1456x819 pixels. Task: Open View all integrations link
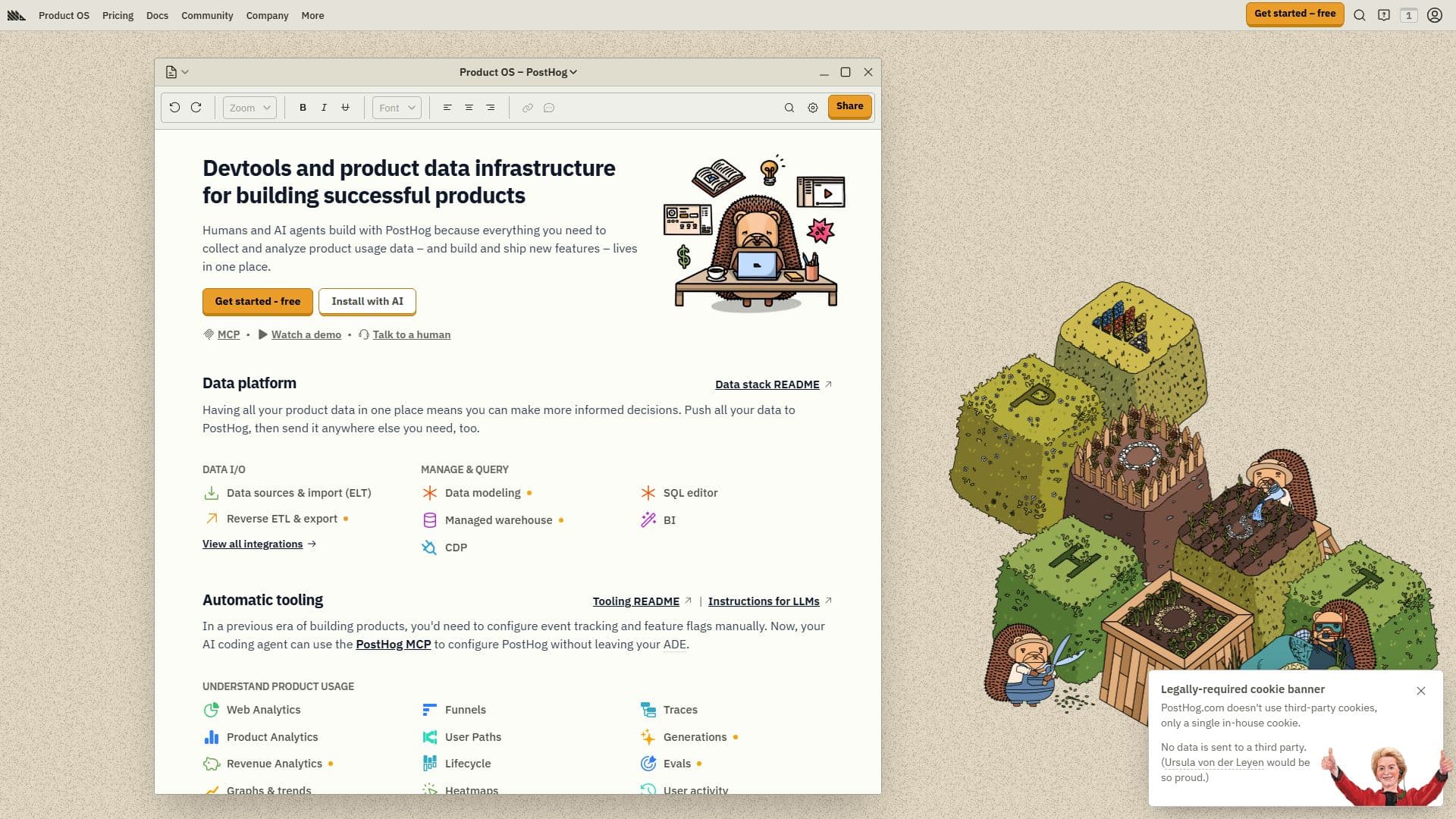pyautogui.click(x=253, y=544)
